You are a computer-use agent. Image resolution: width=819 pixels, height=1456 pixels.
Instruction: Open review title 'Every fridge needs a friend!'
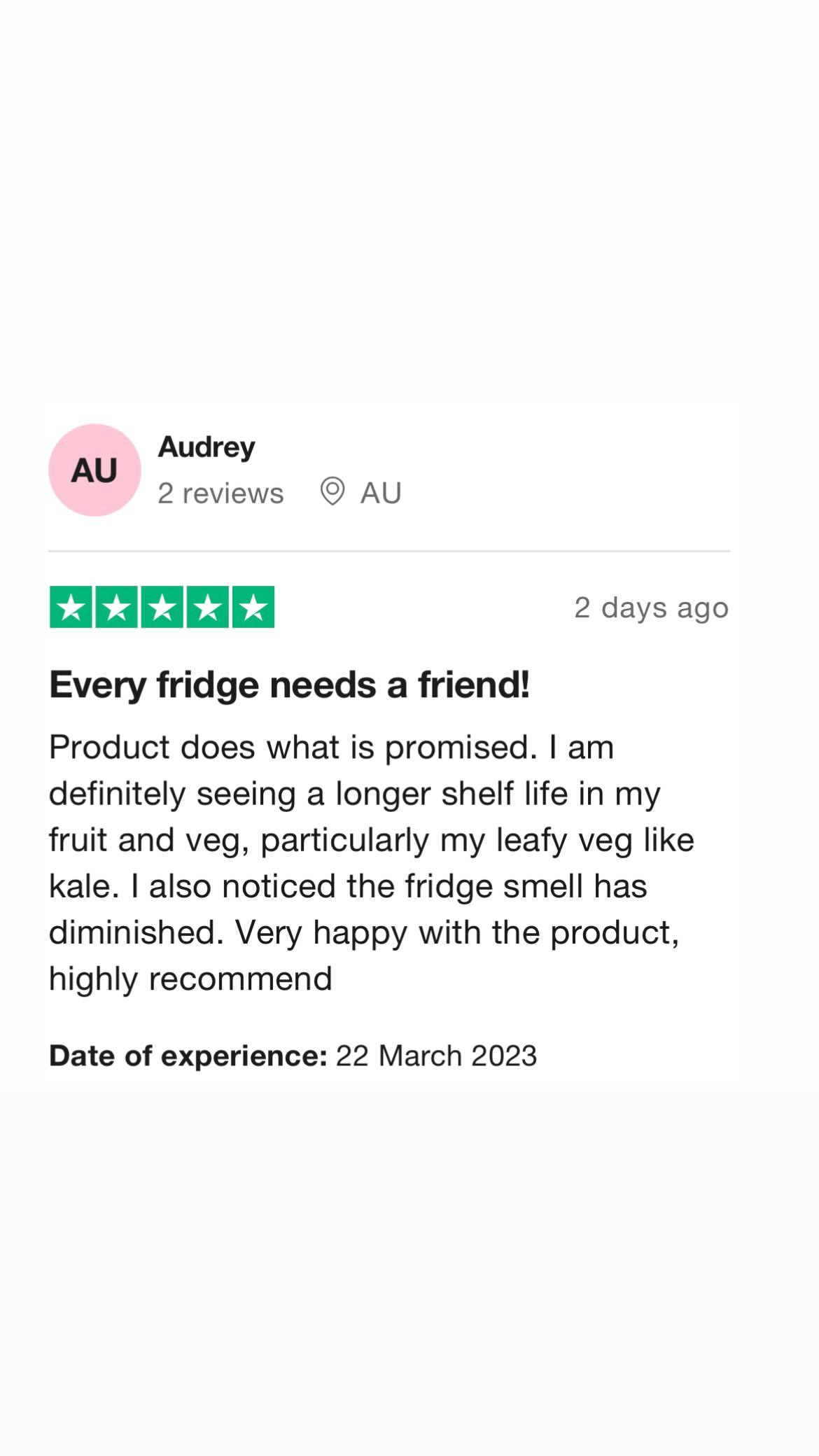289,685
